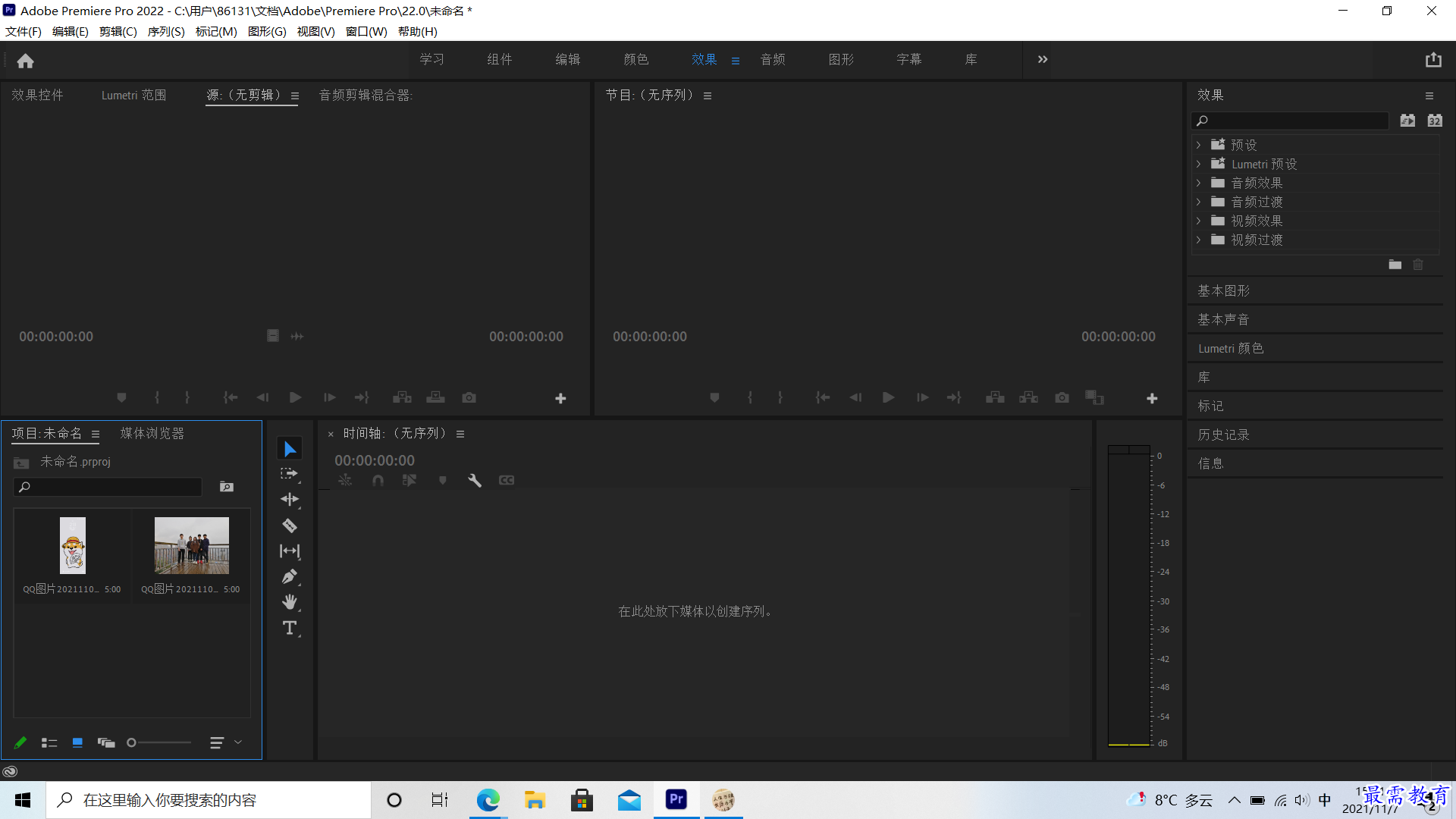Image resolution: width=1456 pixels, height=819 pixels.
Task: Toggle Snap magnet in timeline
Action: click(x=378, y=480)
